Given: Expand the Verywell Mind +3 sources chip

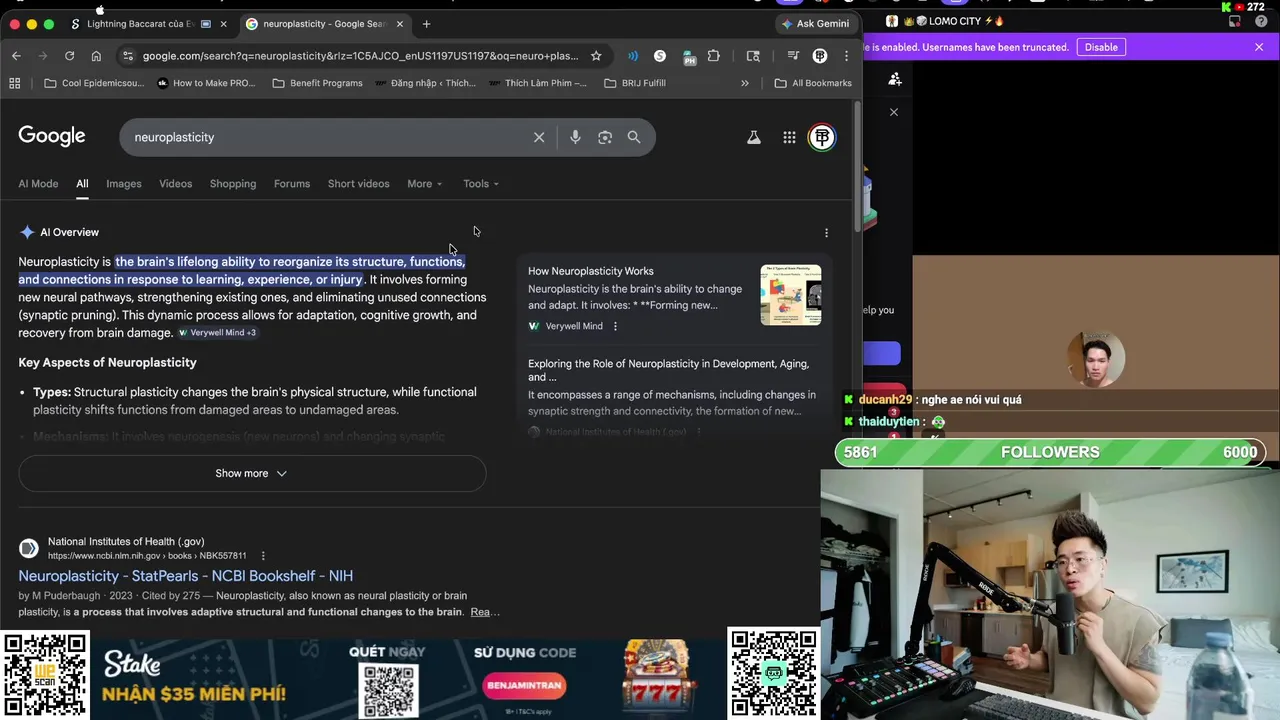Looking at the screenshot, I should coord(217,333).
